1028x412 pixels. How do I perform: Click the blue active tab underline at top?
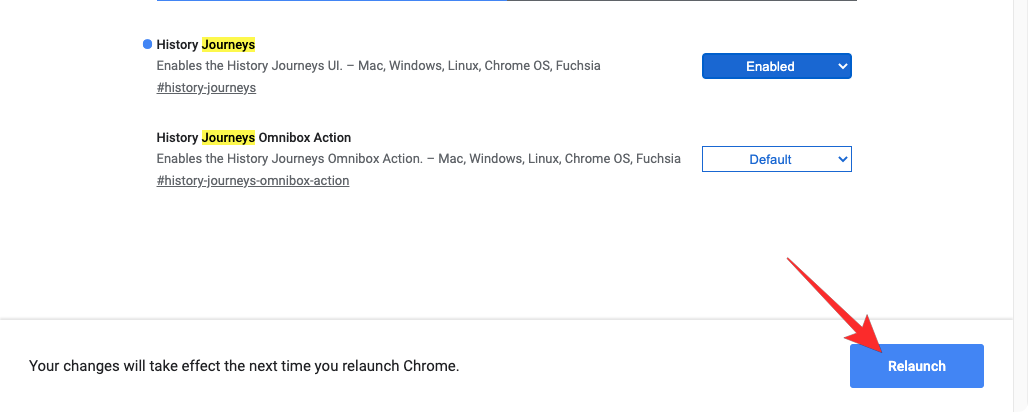330,1
